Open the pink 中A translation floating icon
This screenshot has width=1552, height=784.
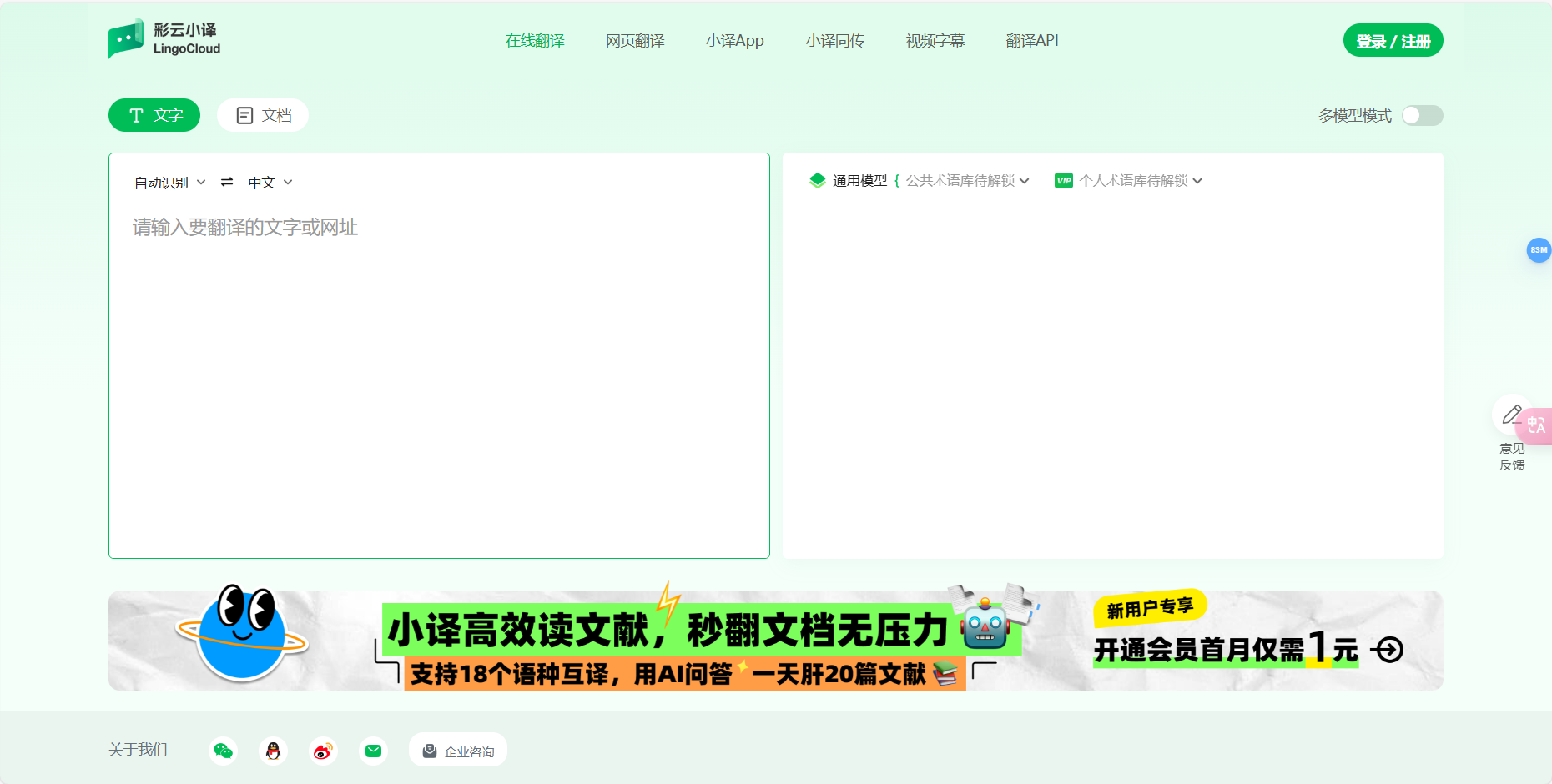click(1538, 426)
